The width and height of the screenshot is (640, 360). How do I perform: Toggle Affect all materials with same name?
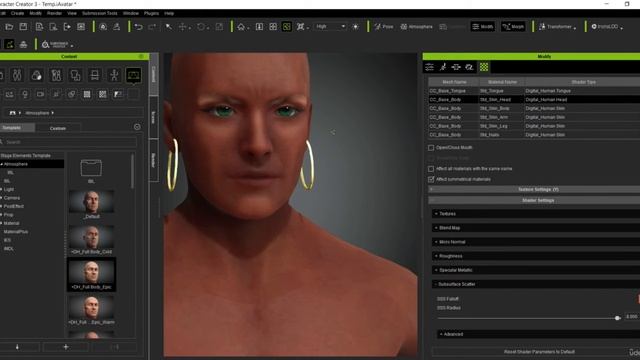point(431,169)
